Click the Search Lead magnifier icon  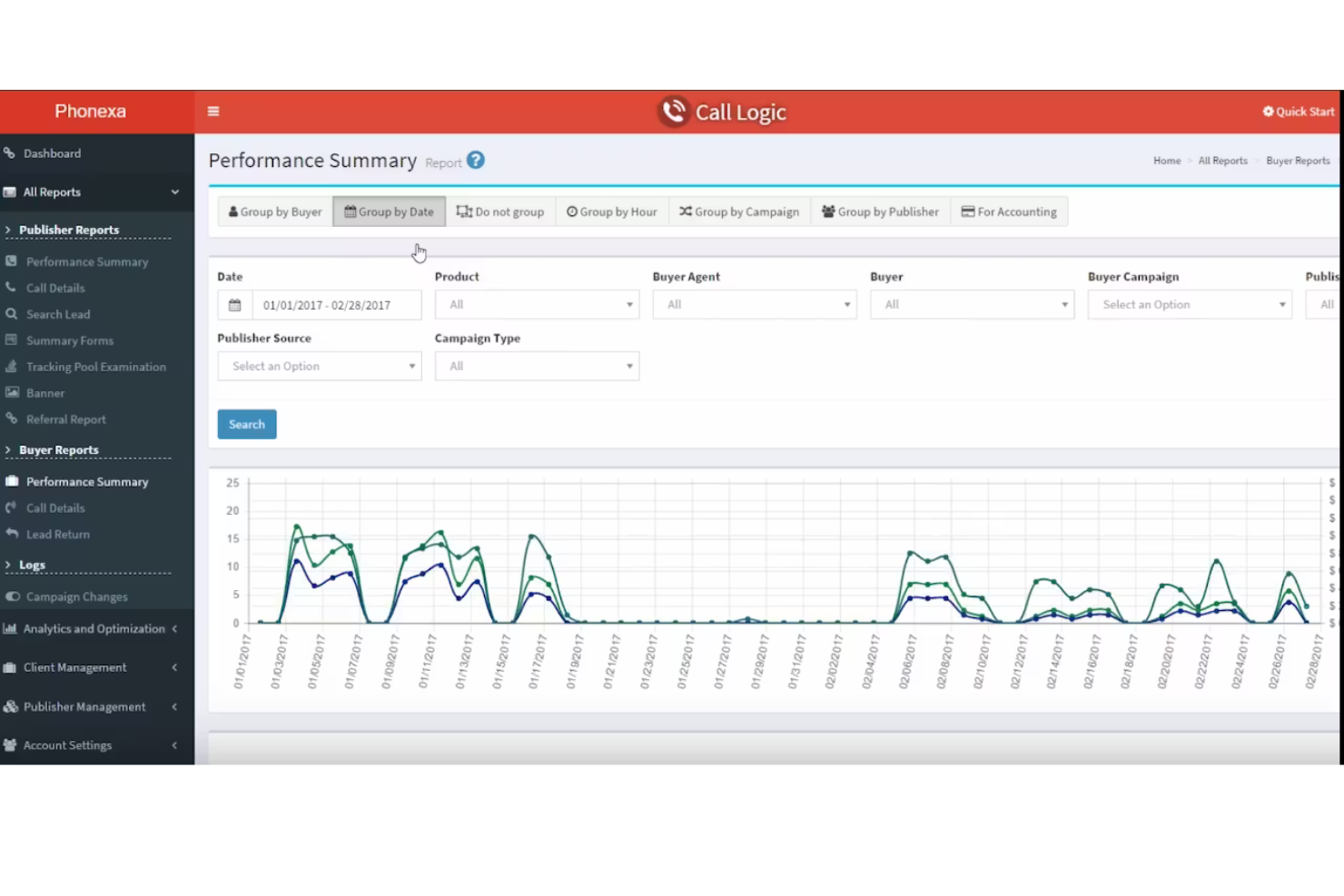[x=12, y=314]
